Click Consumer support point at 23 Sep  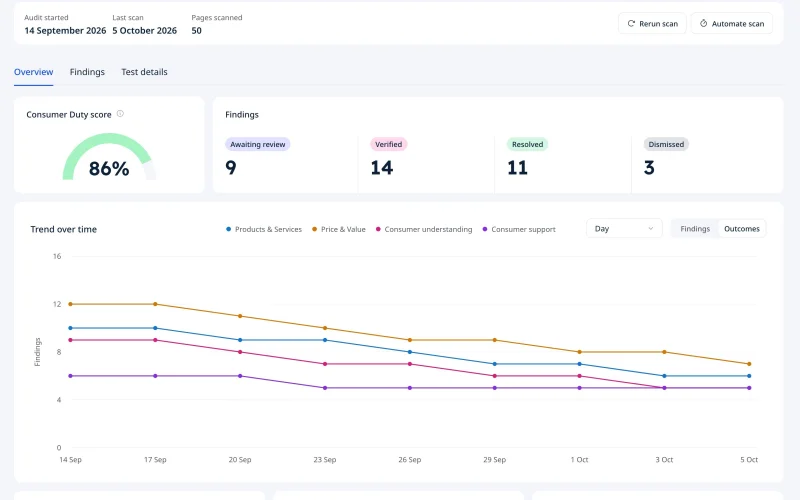click(325, 388)
